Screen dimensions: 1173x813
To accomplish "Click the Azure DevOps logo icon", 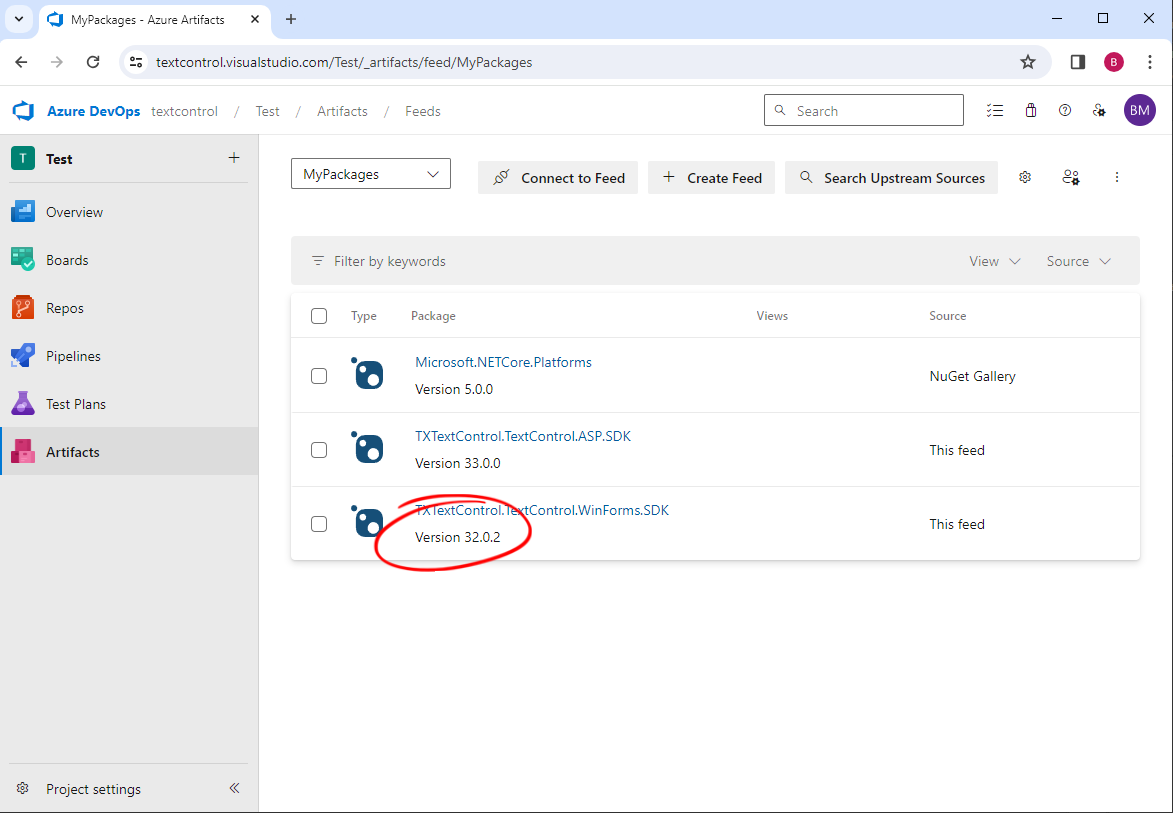I will pyautogui.click(x=24, y=111).
